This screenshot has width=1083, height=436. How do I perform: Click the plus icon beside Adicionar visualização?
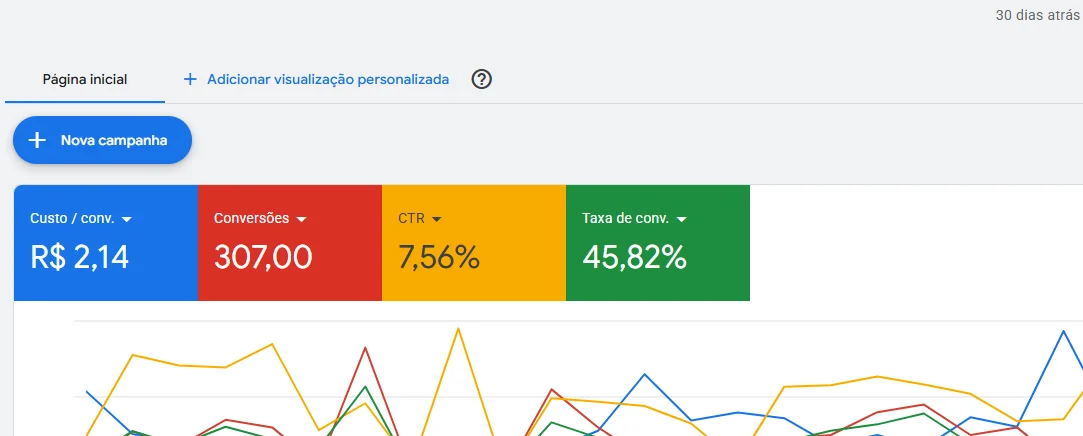pyautogui.click(x=190, y=79)
